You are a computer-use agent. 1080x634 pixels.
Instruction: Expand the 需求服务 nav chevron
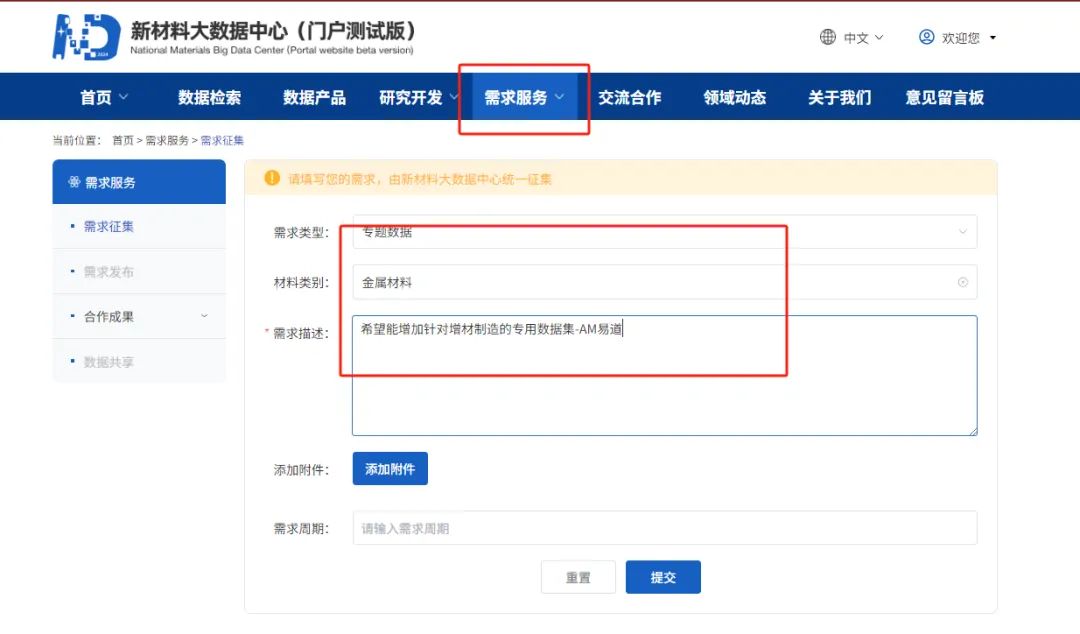(559, 97)
